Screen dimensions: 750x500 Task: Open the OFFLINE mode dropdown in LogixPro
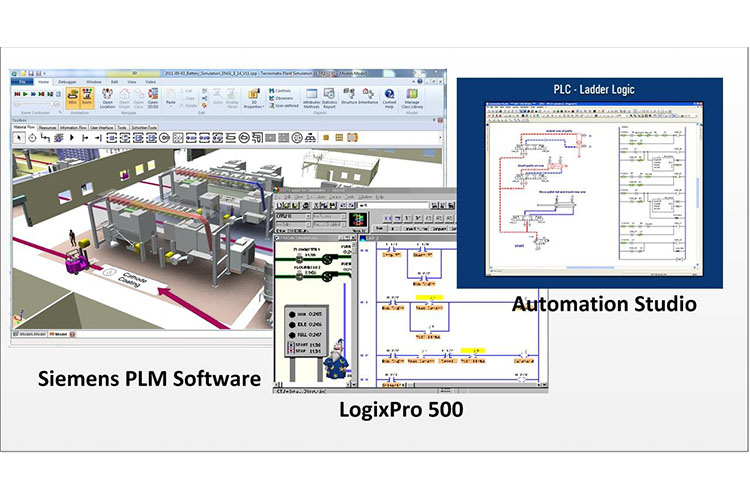coord(293,216)
